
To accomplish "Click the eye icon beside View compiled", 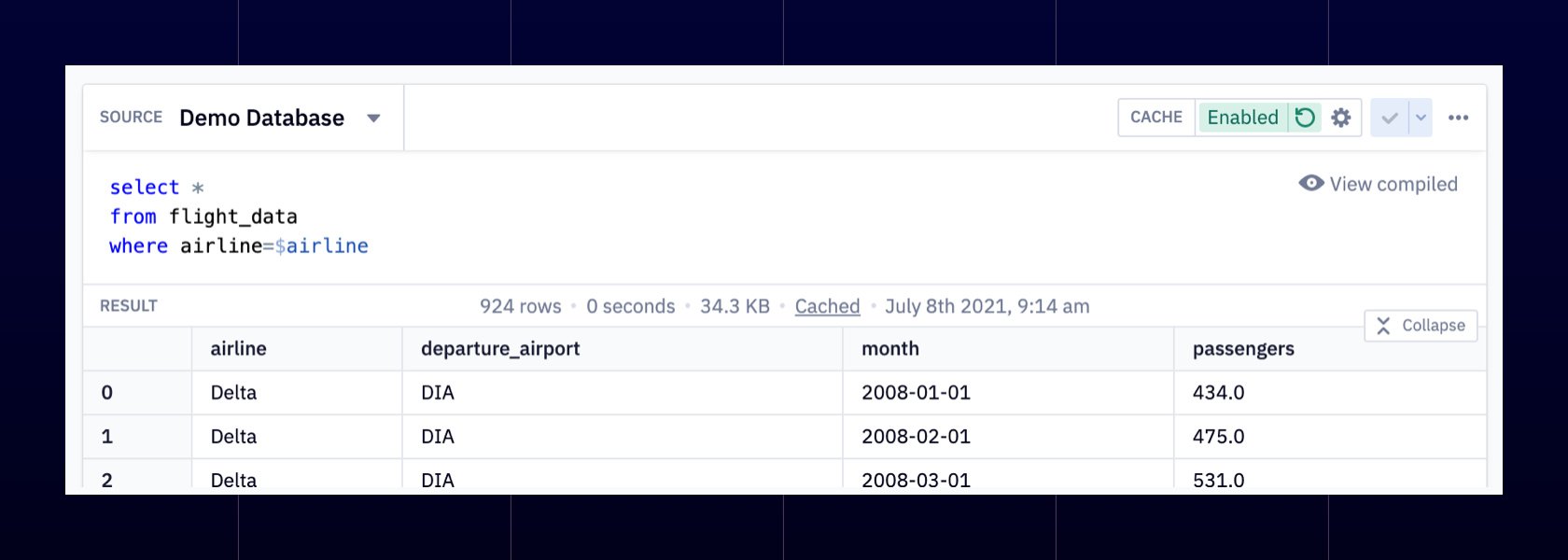I will (x=1311, y=183).
